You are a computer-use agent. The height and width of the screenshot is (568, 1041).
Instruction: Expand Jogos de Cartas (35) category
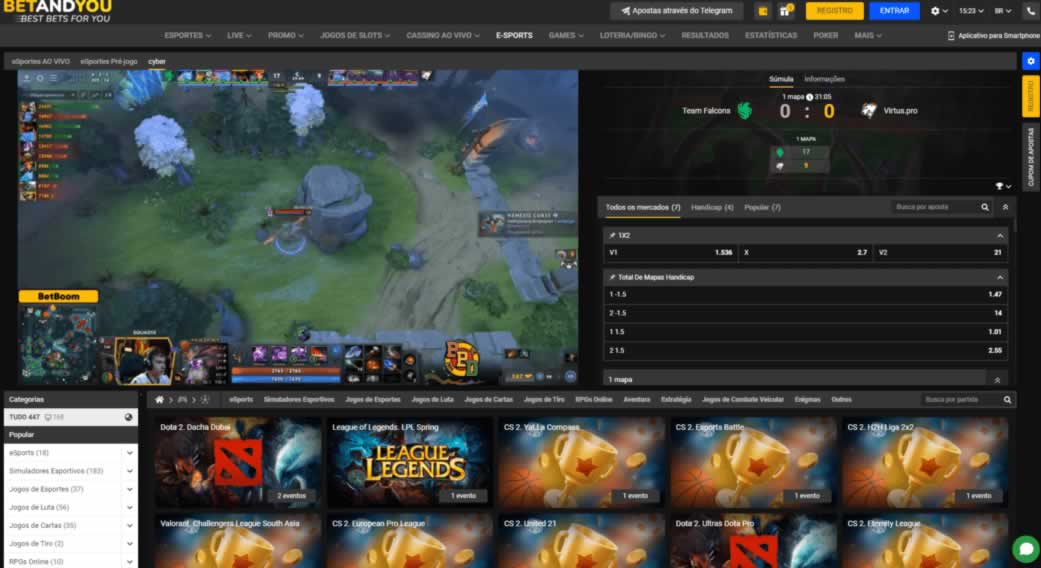(x=129, y=526)
